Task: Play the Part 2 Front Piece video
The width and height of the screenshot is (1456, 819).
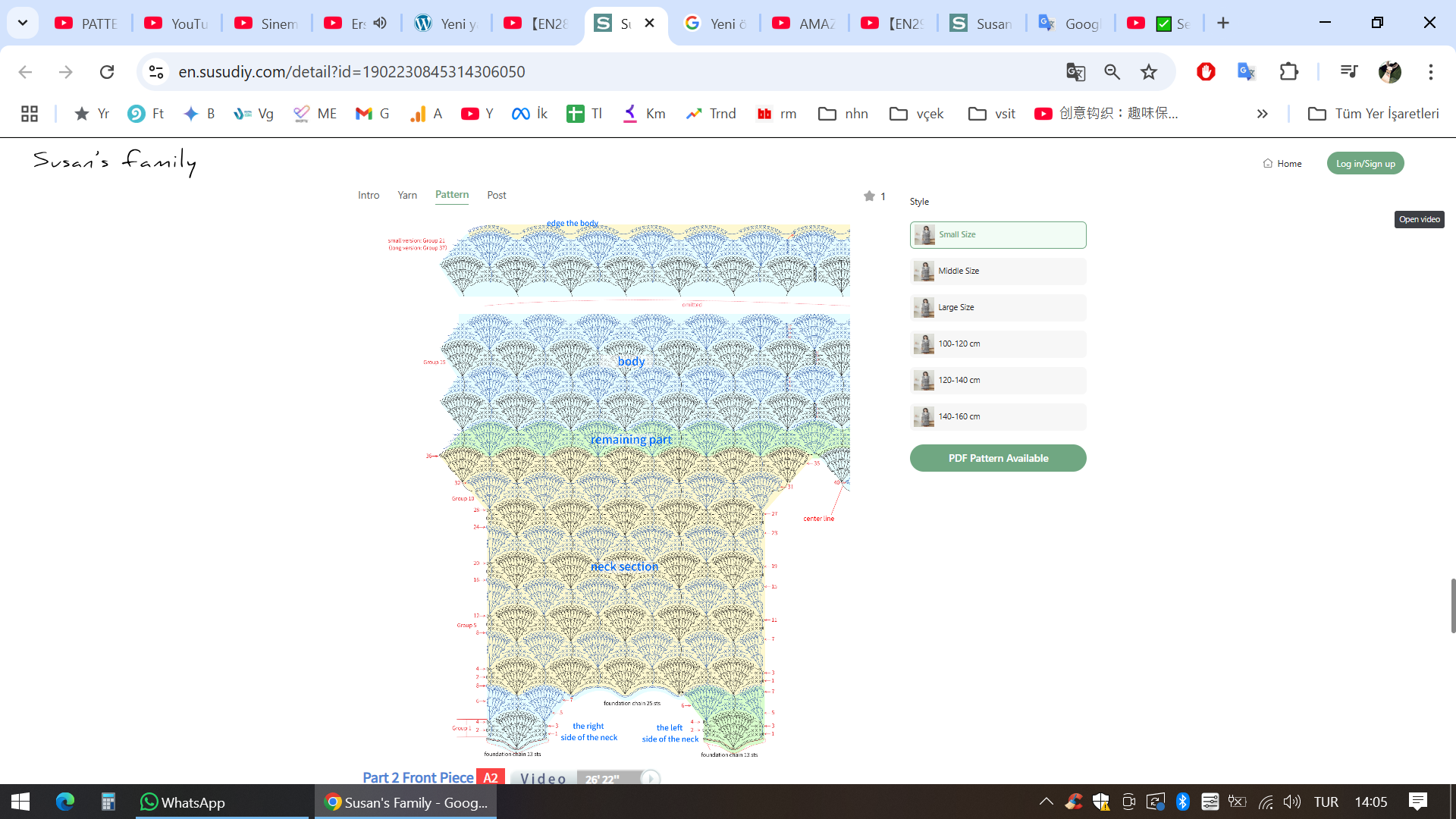Action: [651, 778]
